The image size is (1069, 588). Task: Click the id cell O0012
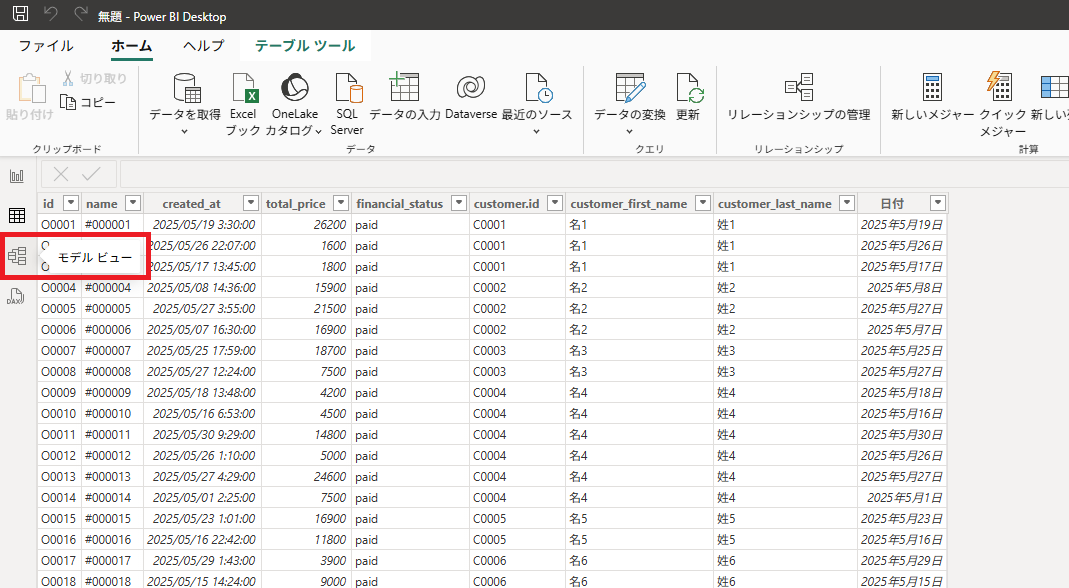coord(59,456)
